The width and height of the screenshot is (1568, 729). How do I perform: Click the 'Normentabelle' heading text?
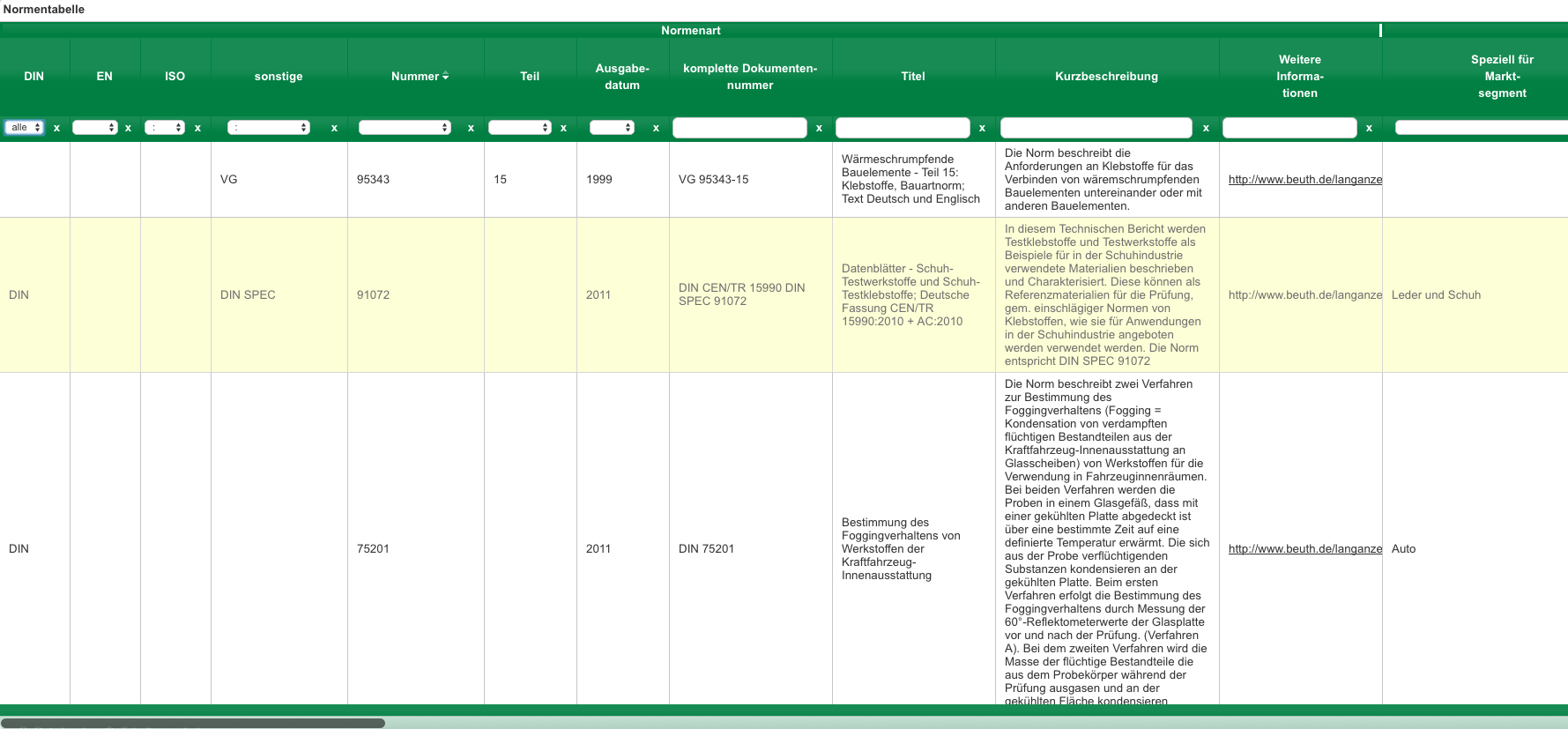pos(44,10)
